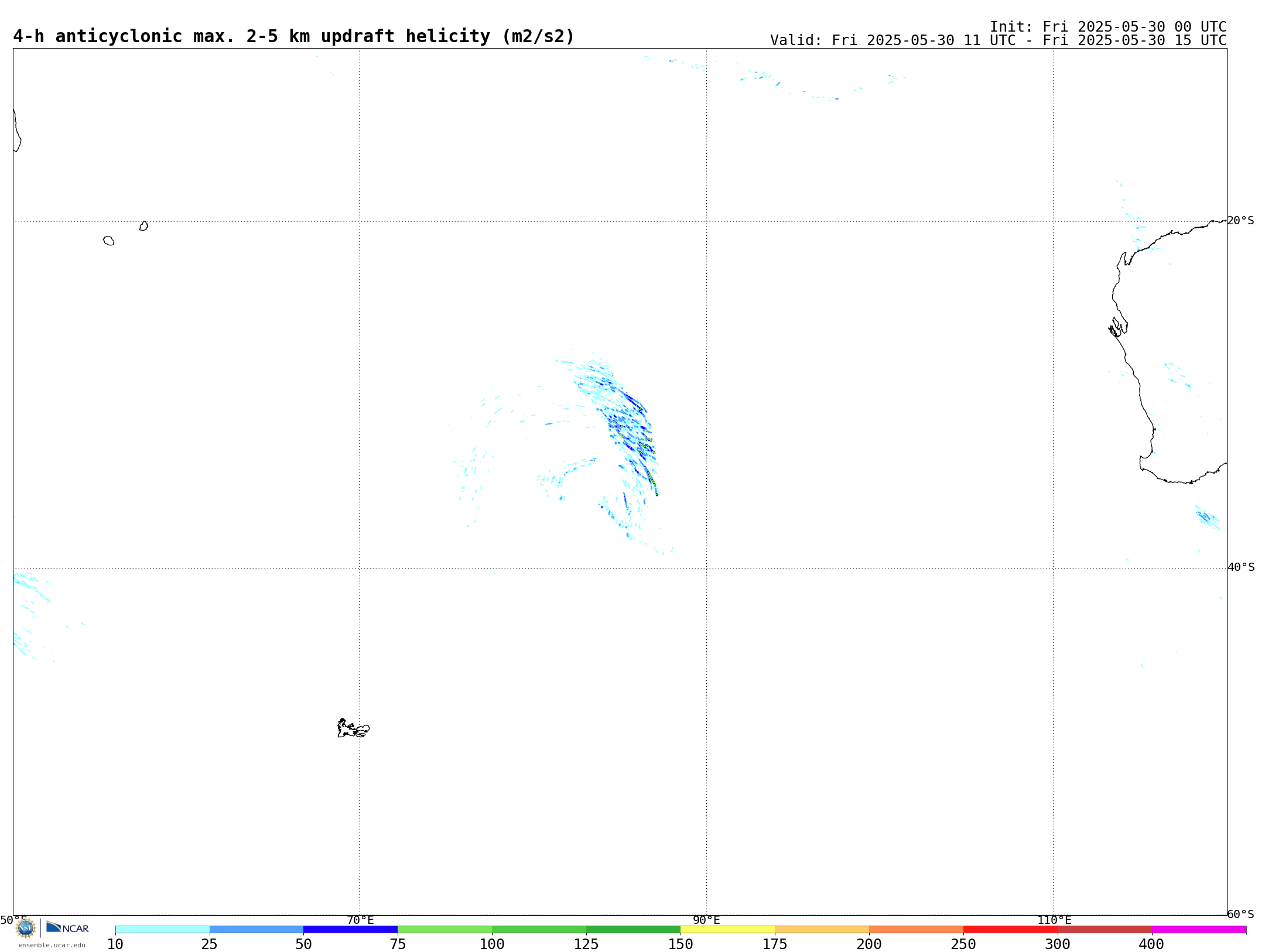Click the Réunion island outline

(108, 241)
